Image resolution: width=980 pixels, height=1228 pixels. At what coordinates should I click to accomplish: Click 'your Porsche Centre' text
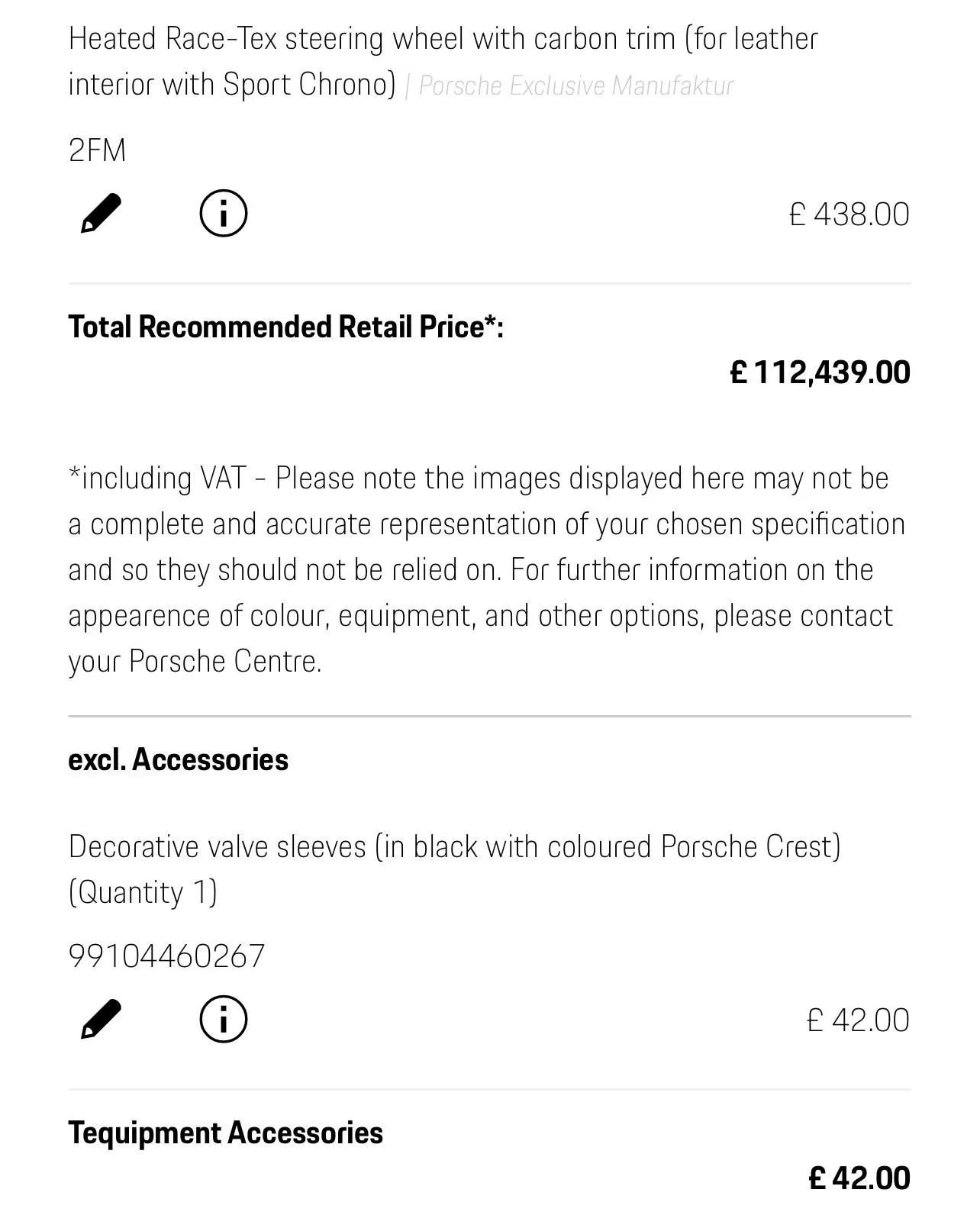pyautogui.click(x=195, y=662)
